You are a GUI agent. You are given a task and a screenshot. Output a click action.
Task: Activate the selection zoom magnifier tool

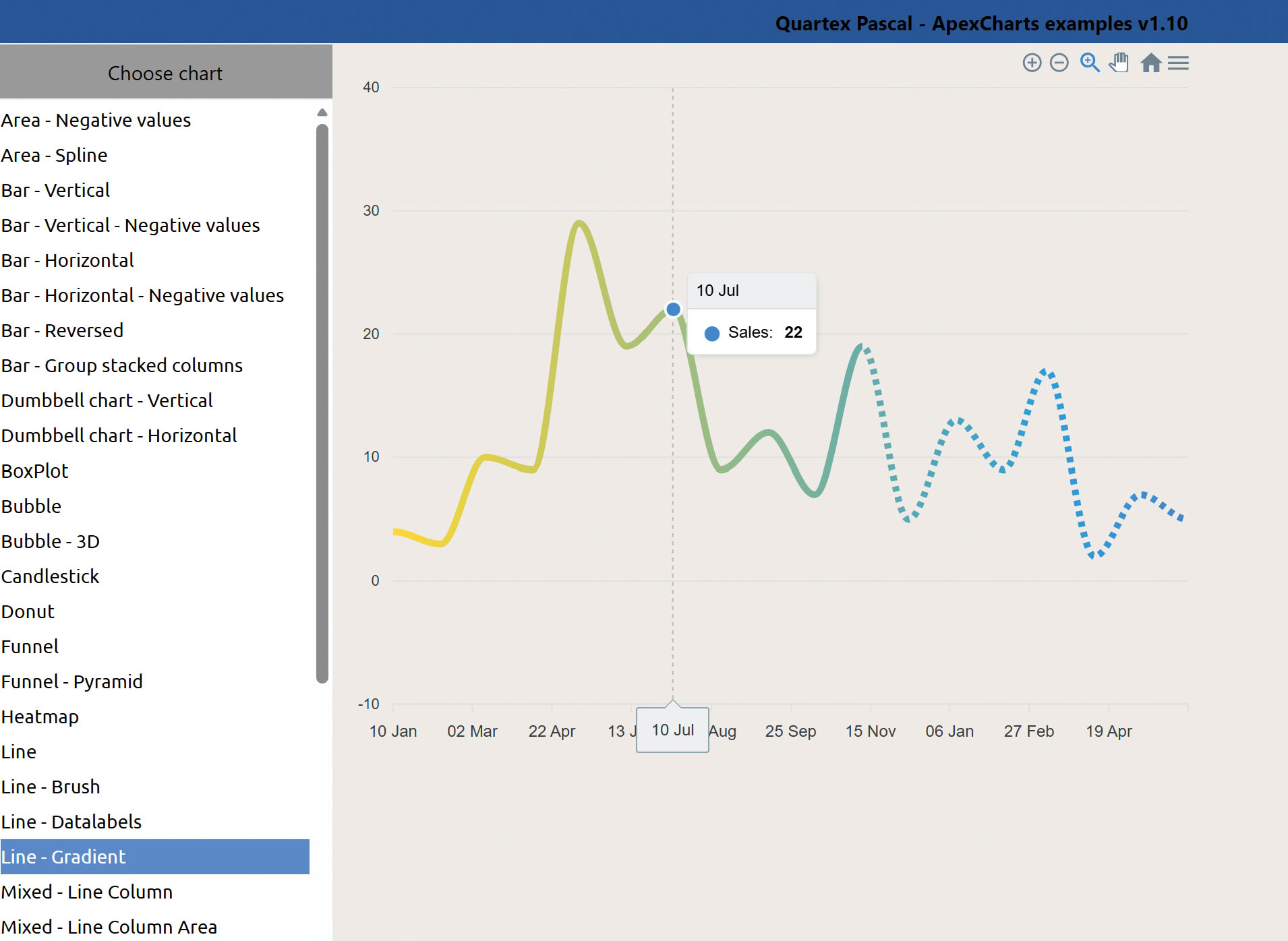pyautogui.click(x=1090, y=63)
